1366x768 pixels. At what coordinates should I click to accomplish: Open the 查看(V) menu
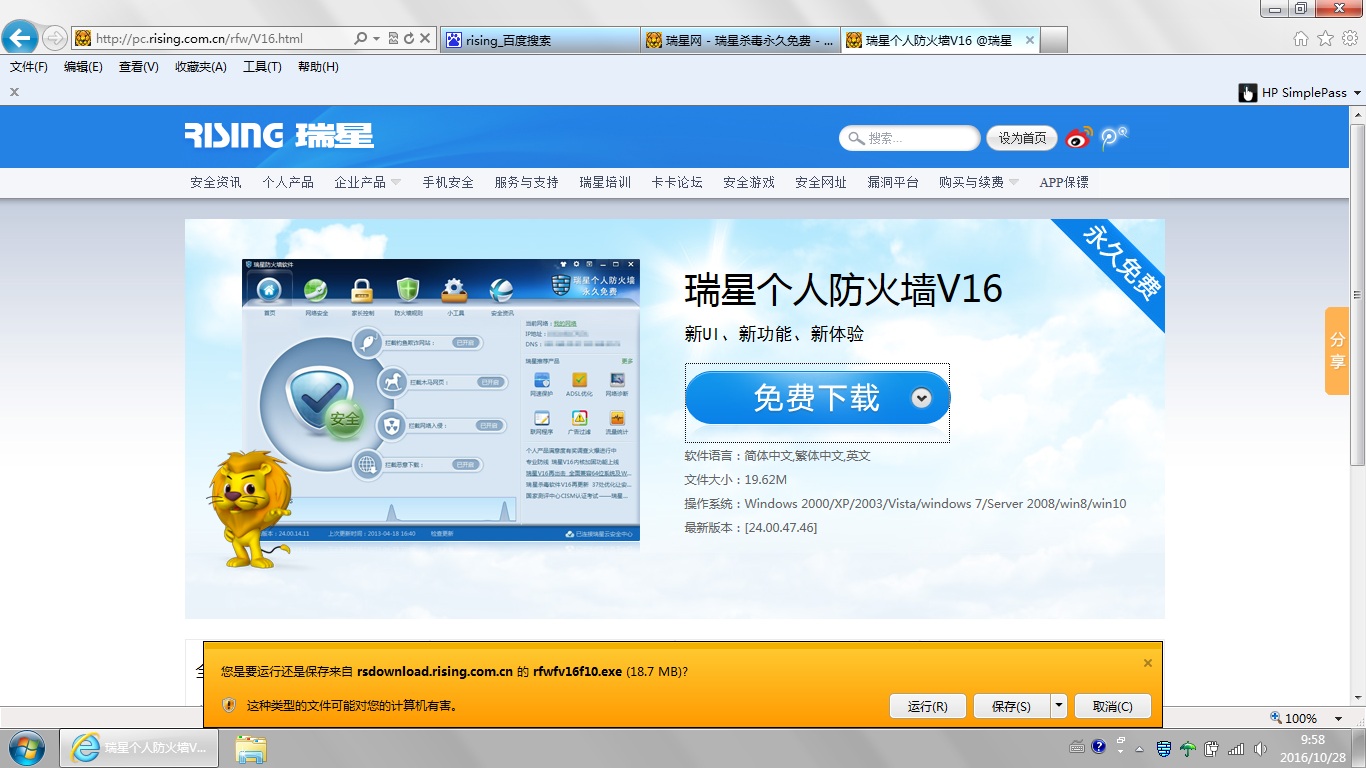139,67
